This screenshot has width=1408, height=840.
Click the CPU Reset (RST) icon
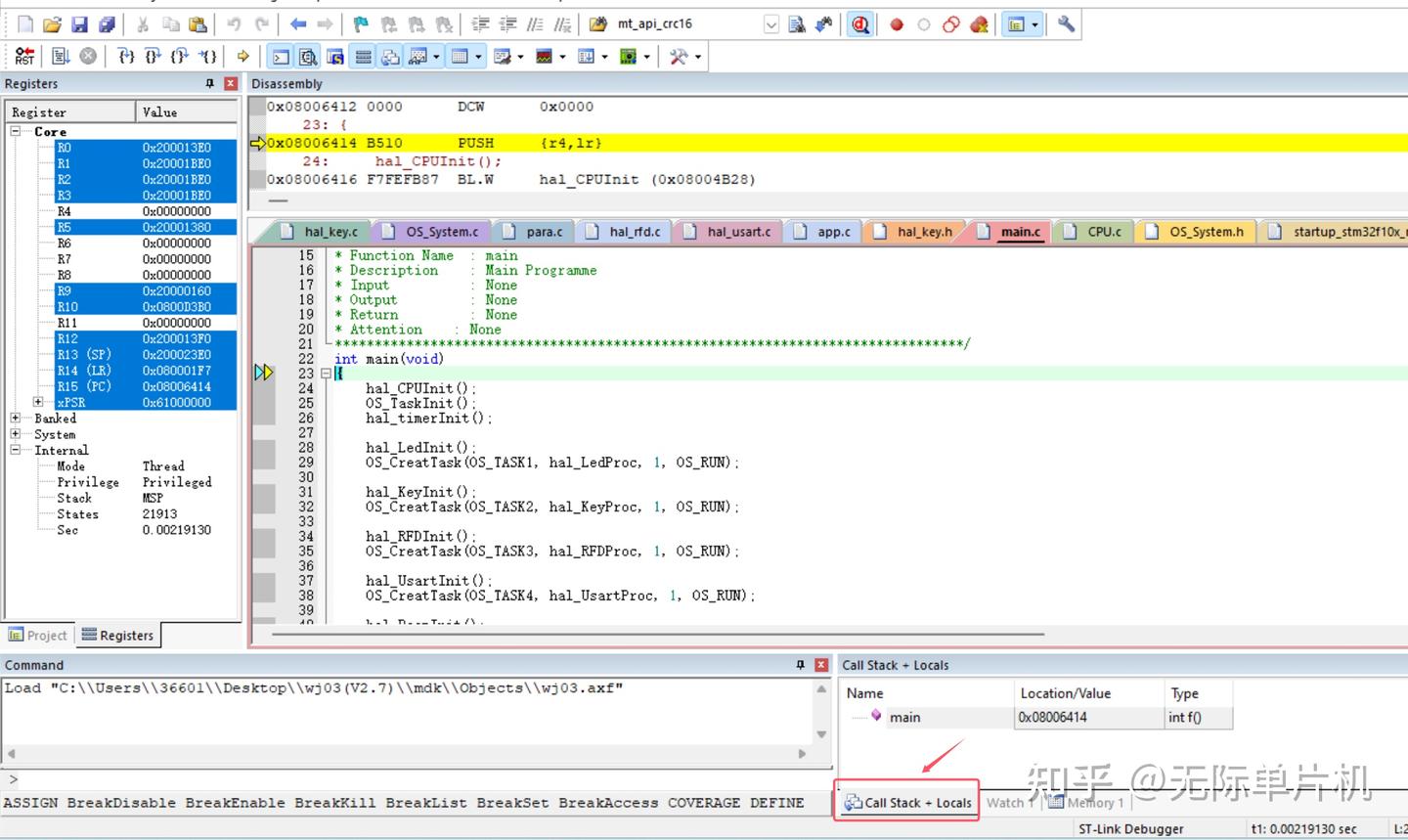pyautogui.click(x=24, y=57)
